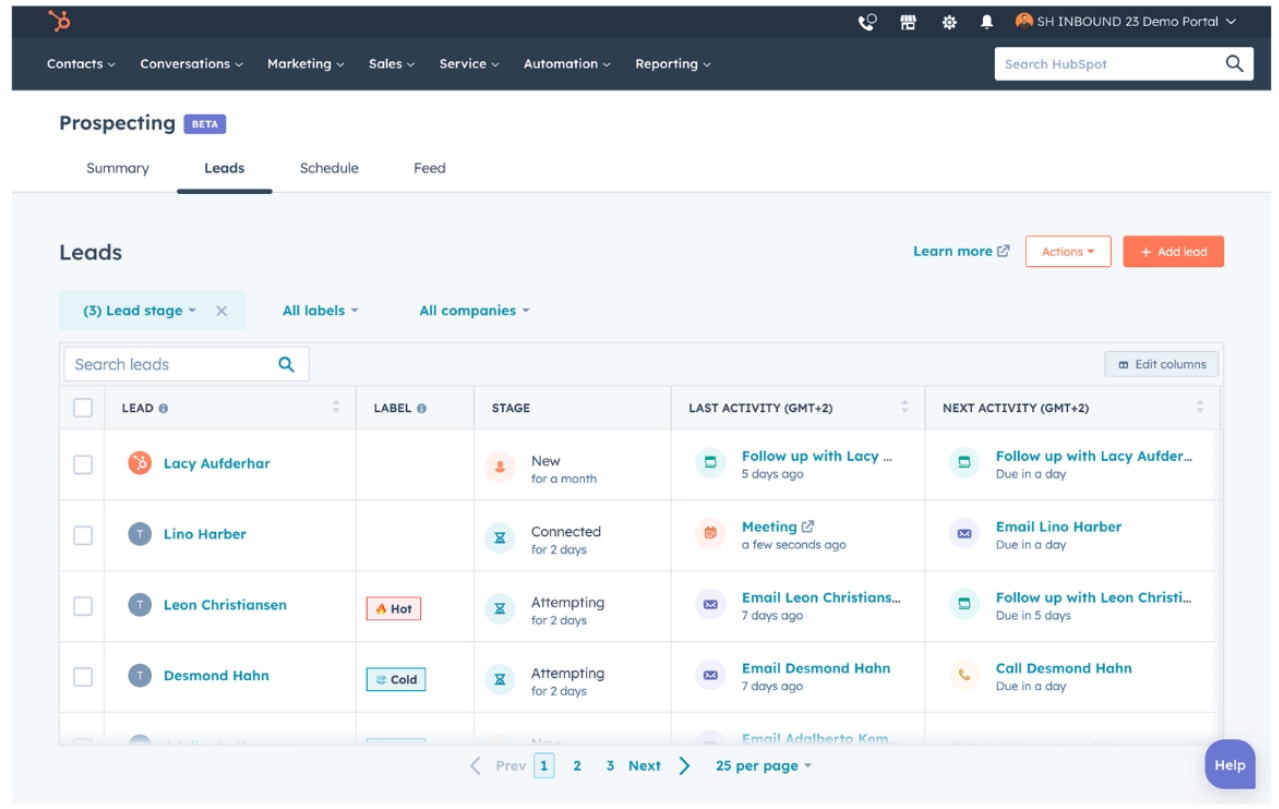Screen dimensions: 1279x809
Task: Click the info icon beside LABEL header
Action: [x=421, y=408]
